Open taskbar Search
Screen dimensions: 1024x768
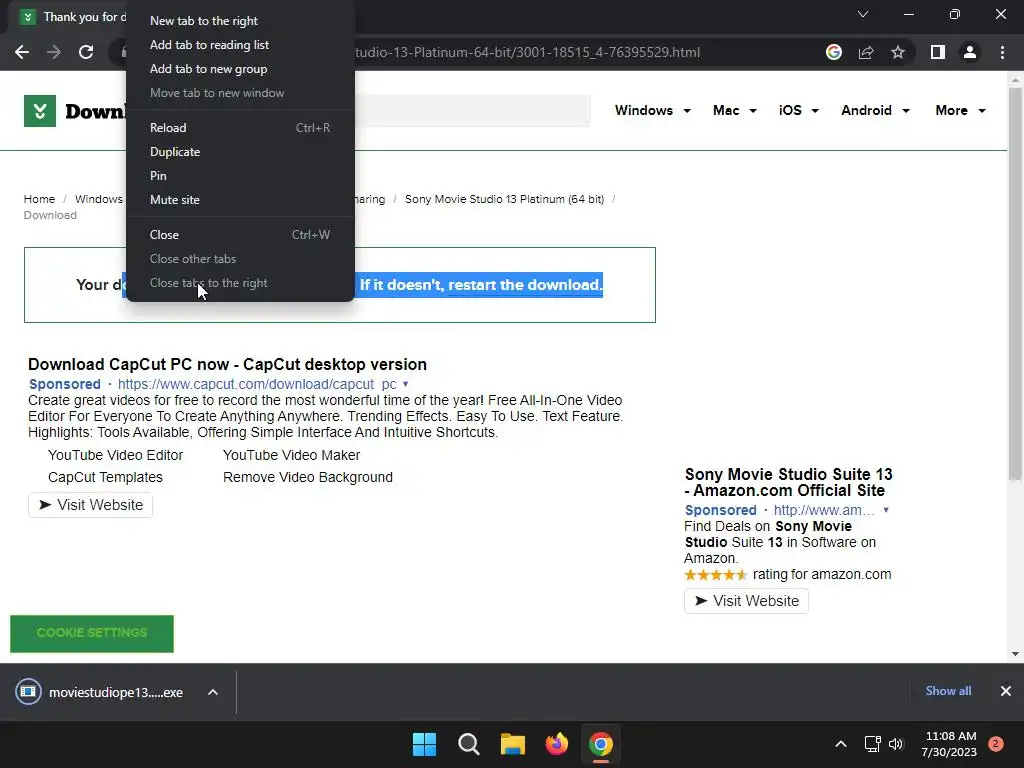[x=468, y=744]
